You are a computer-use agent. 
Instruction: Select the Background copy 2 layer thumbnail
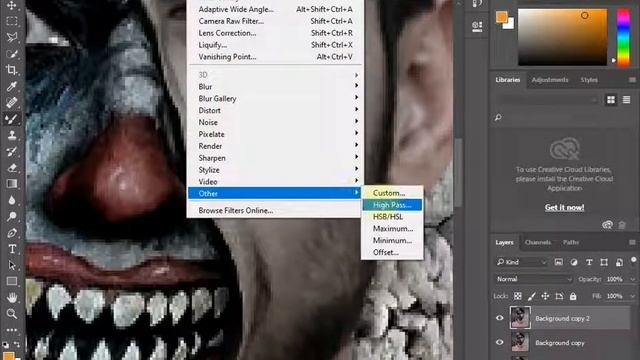(x=520, y=318)
